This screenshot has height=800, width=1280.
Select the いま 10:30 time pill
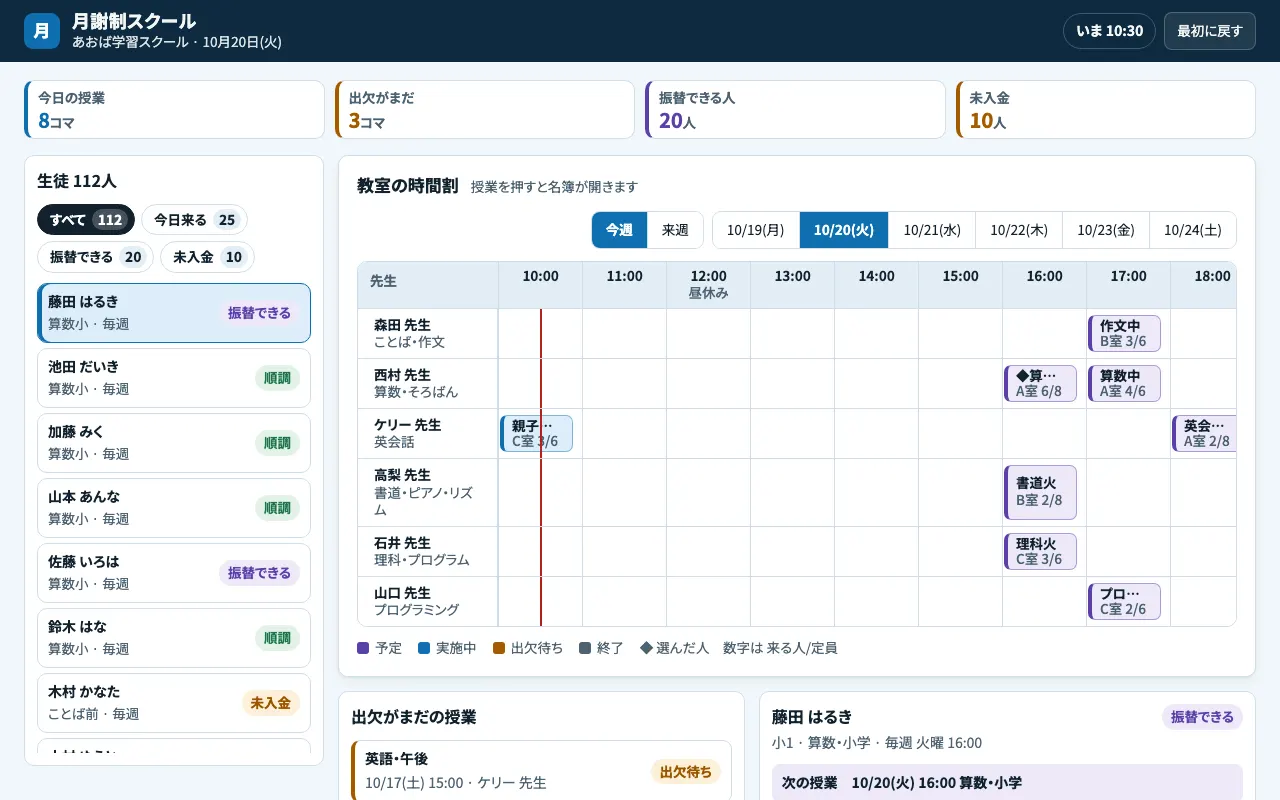(x=1109, y=31)
